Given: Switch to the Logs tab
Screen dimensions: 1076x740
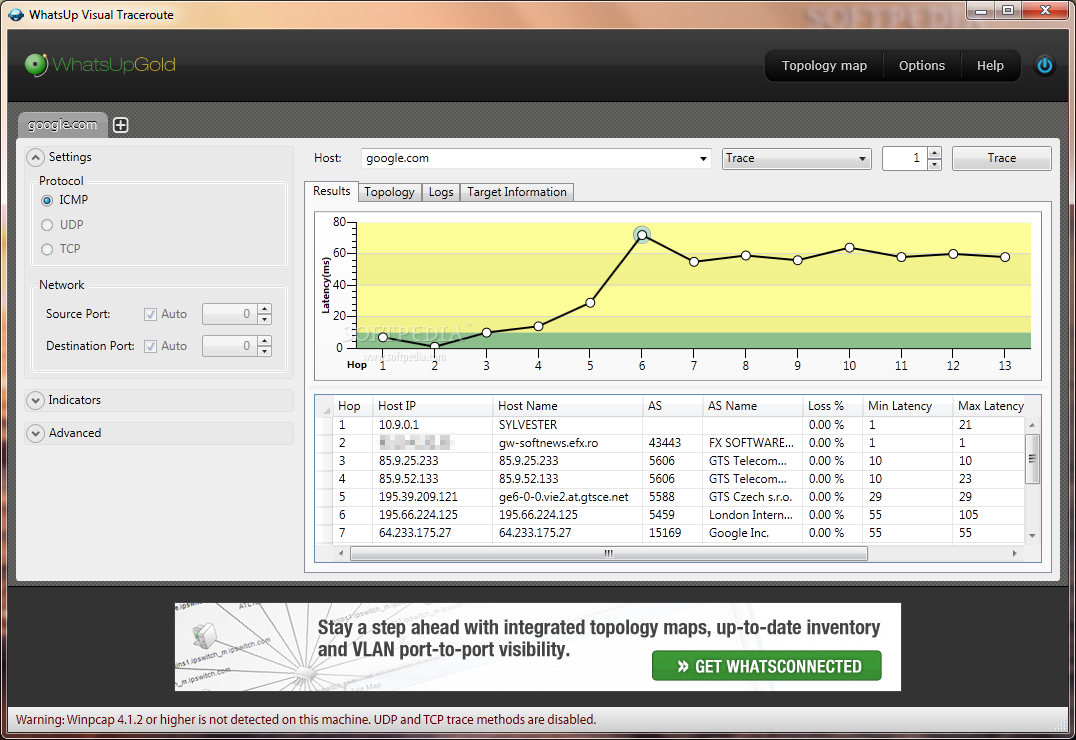Looking at the screenshot, I should 441,192.
